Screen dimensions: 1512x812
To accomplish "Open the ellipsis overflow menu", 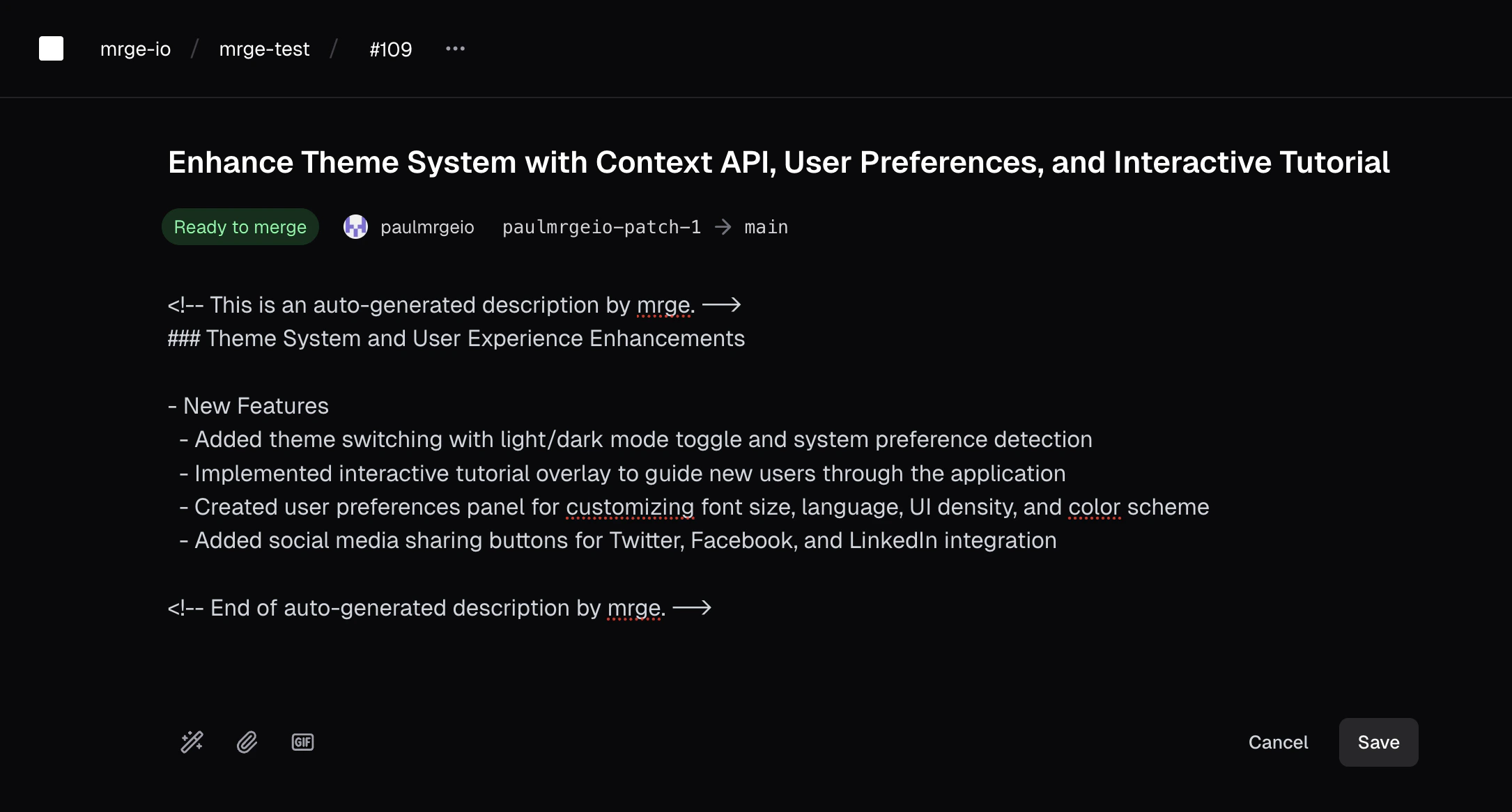I will pos(455,48).
